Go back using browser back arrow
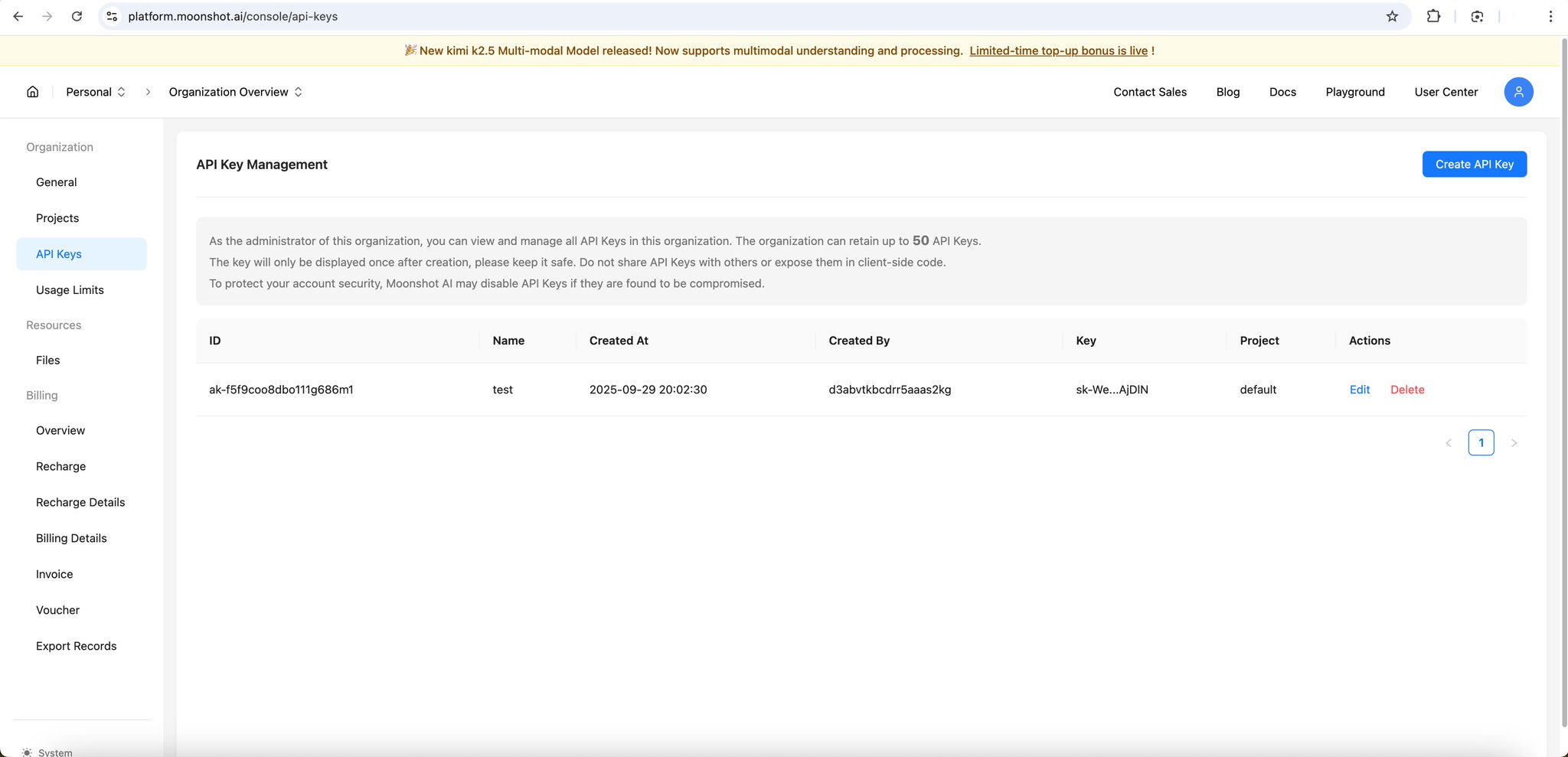This screenshot has height=757, width=1568. [18, 16]
